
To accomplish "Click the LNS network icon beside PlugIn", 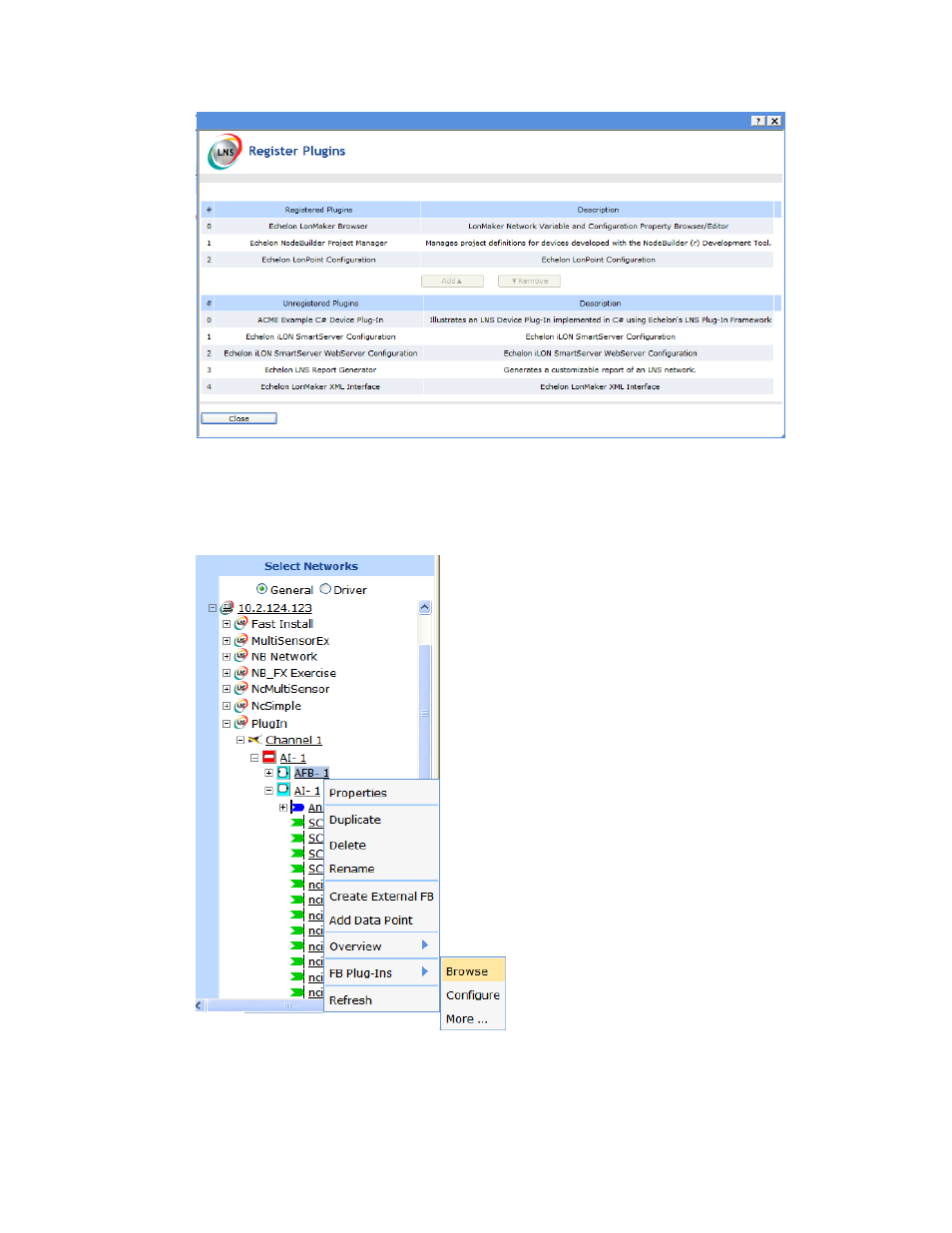I will (240, 723).
